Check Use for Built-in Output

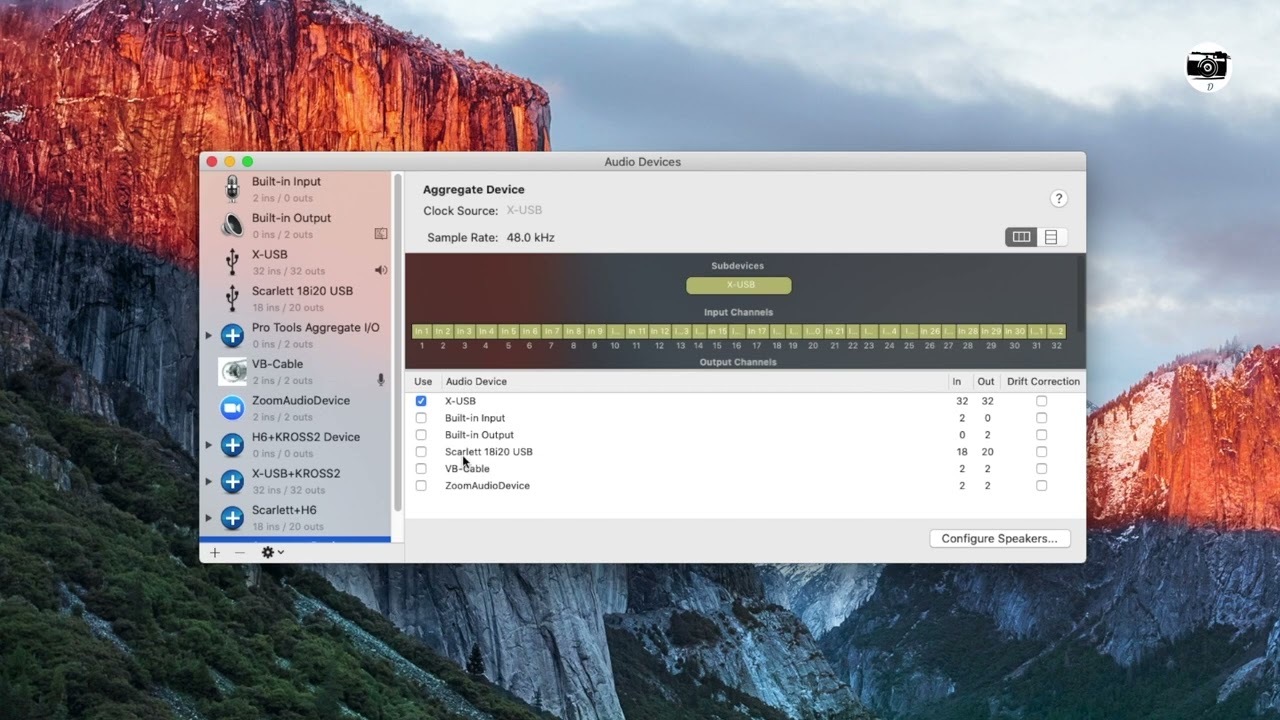click(x=421, y=435)
